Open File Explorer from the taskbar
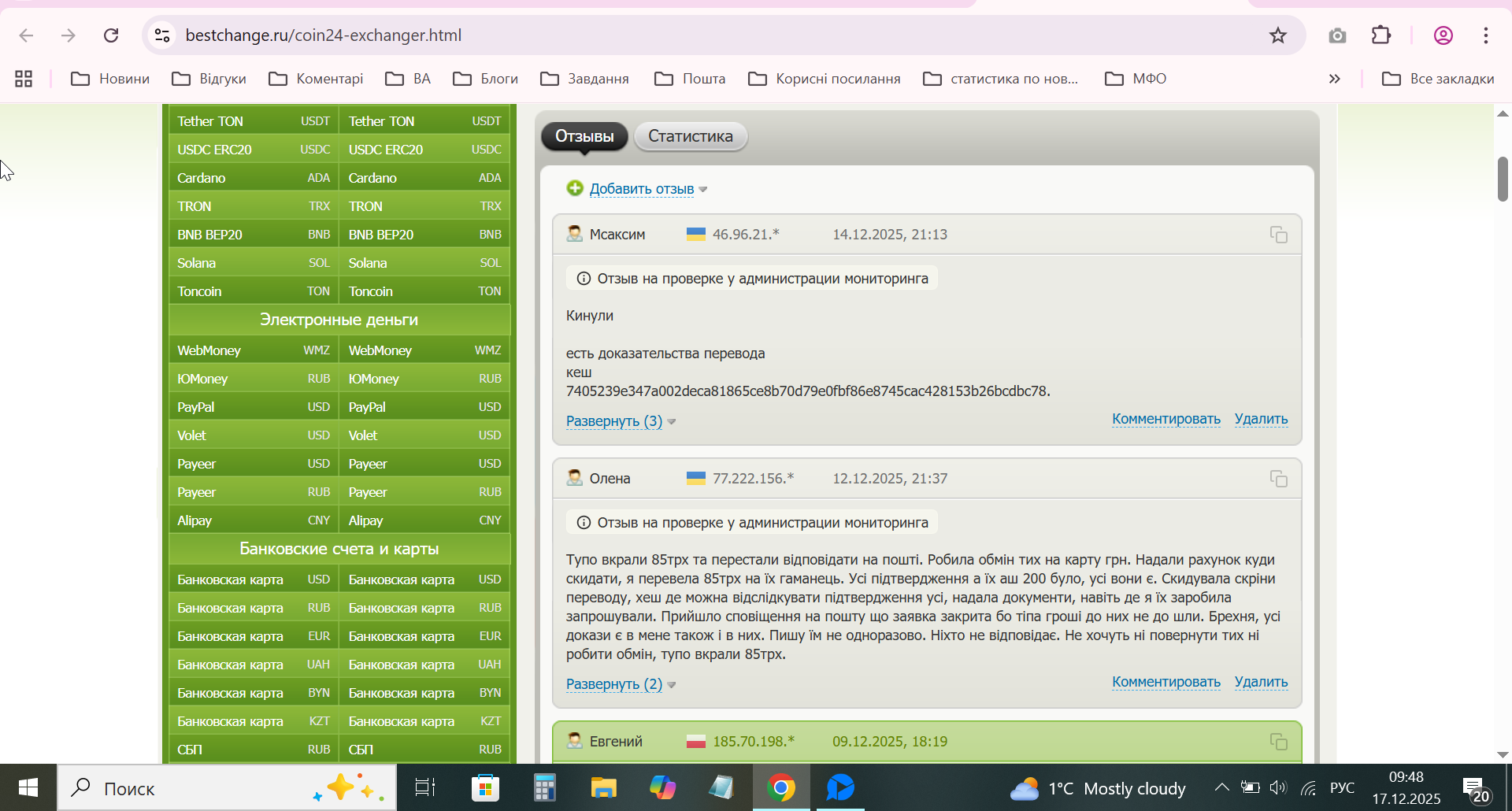 (x=603, y=787)
